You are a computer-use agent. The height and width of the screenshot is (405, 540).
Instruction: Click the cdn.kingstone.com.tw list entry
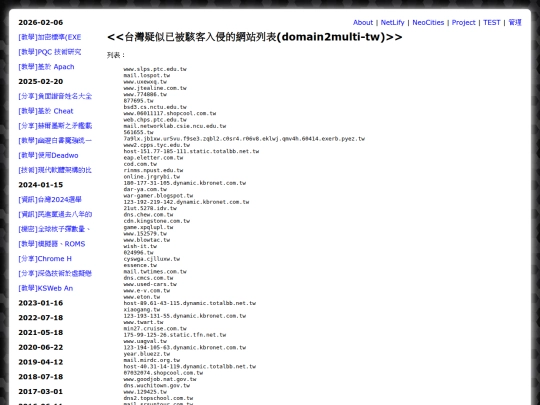157,221
